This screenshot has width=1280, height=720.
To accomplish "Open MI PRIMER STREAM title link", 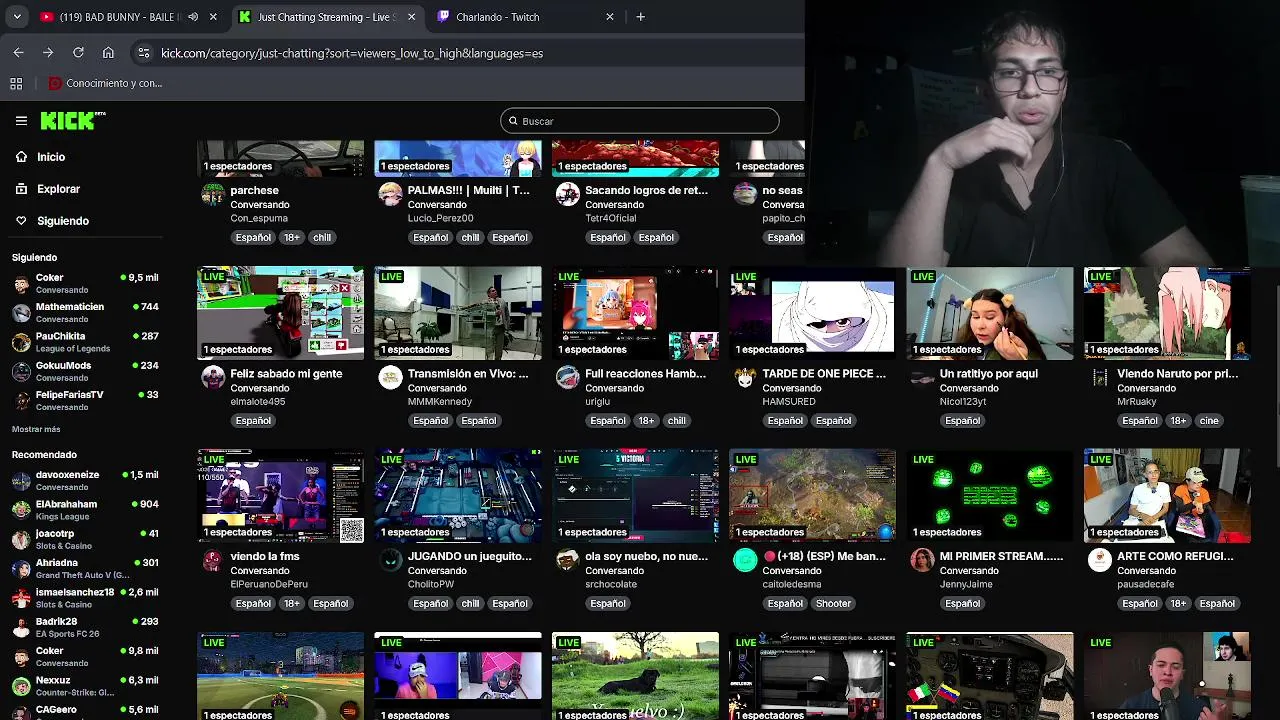I will (x=1001, y=556).
